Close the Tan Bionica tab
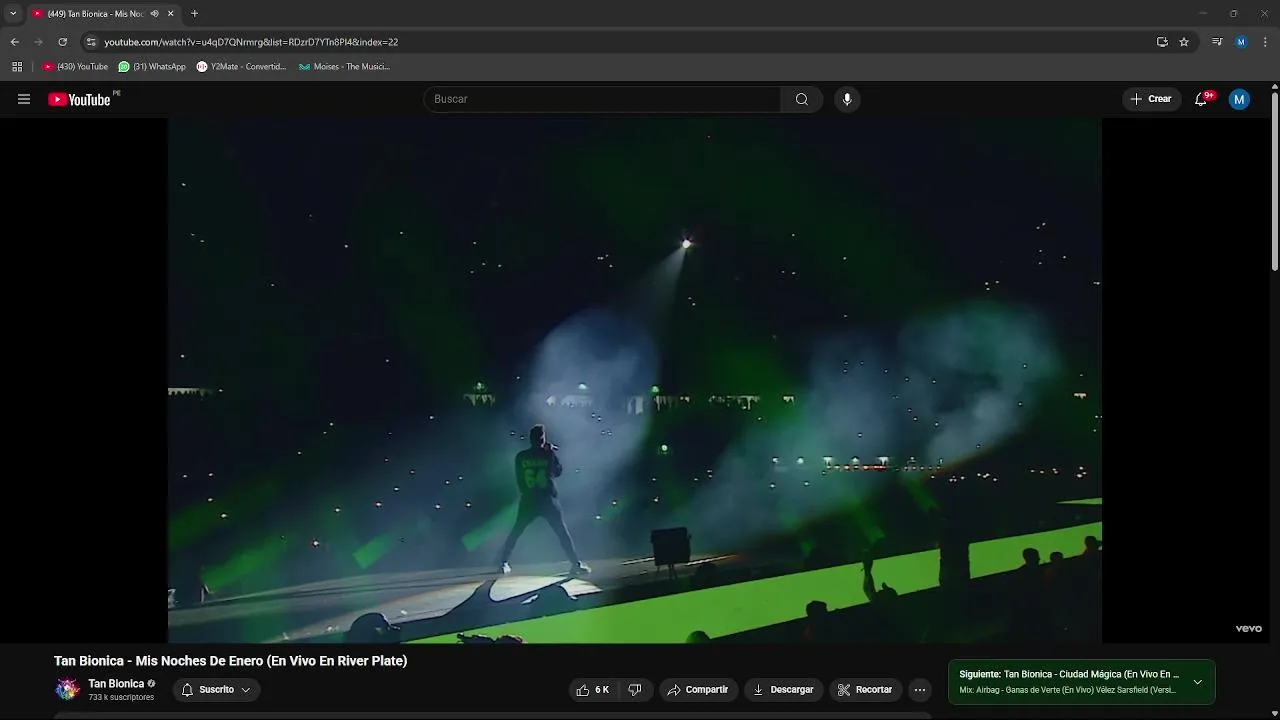This screenshot has width=1280, height=720. pos(170,14)
